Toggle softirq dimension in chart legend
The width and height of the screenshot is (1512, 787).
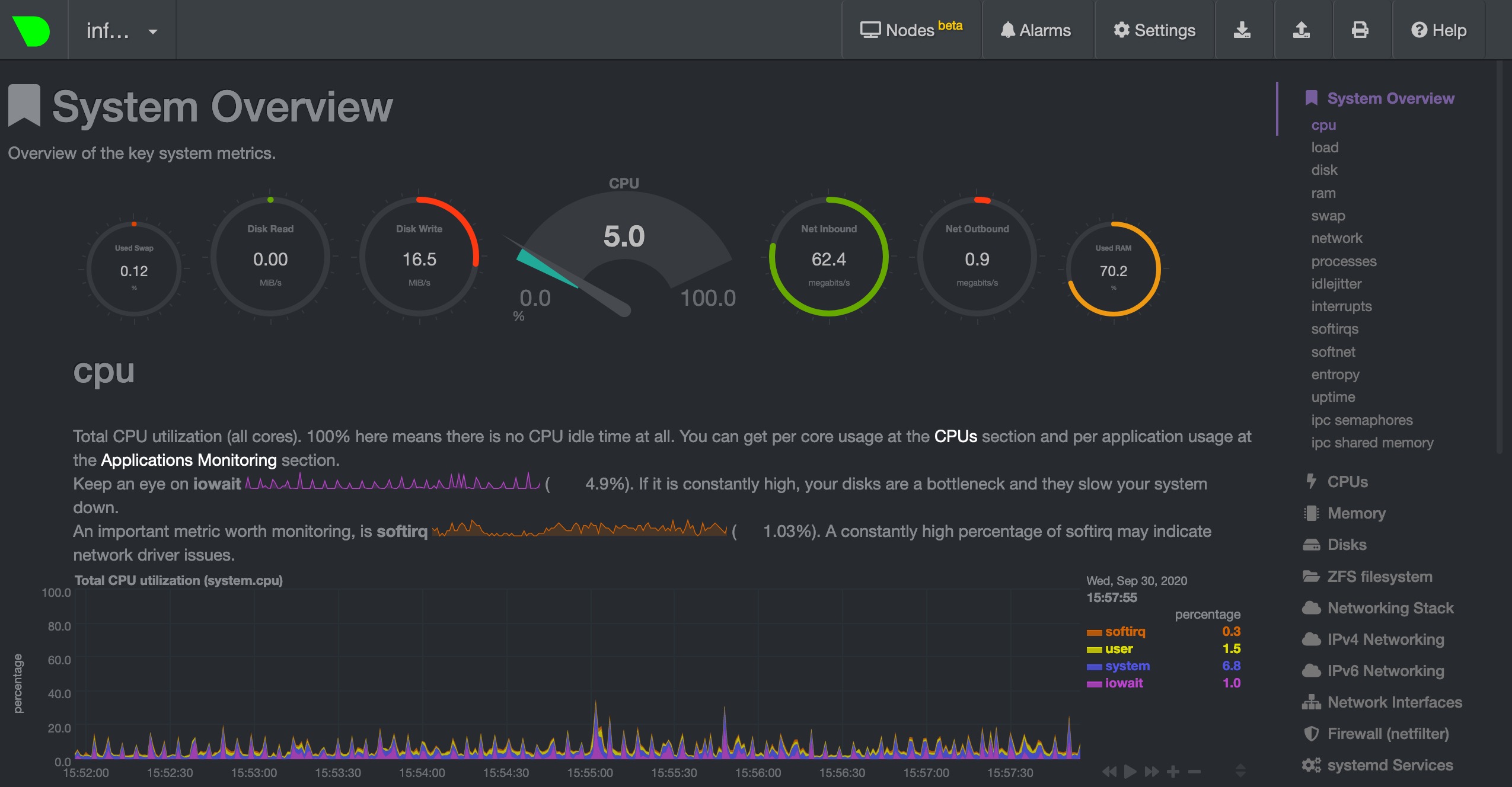pos(1125,632)
